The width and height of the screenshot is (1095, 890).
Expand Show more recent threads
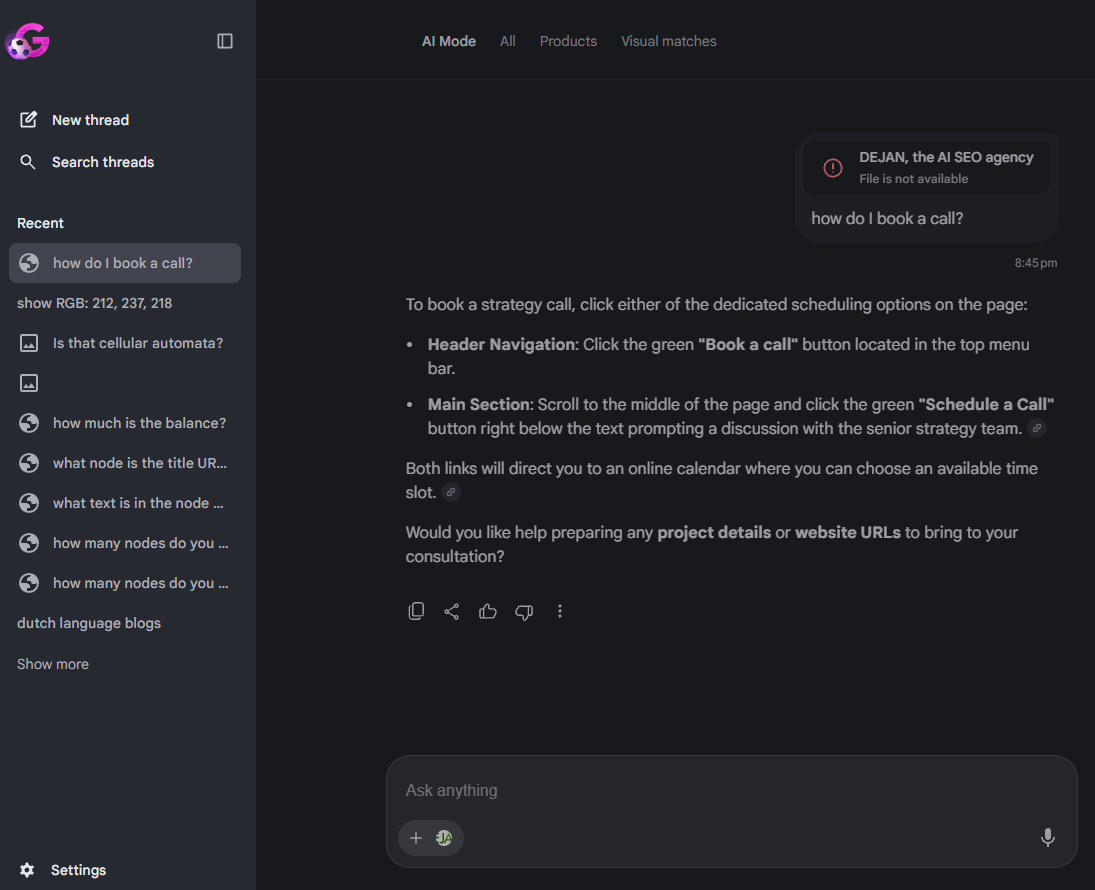click(53, 664)
